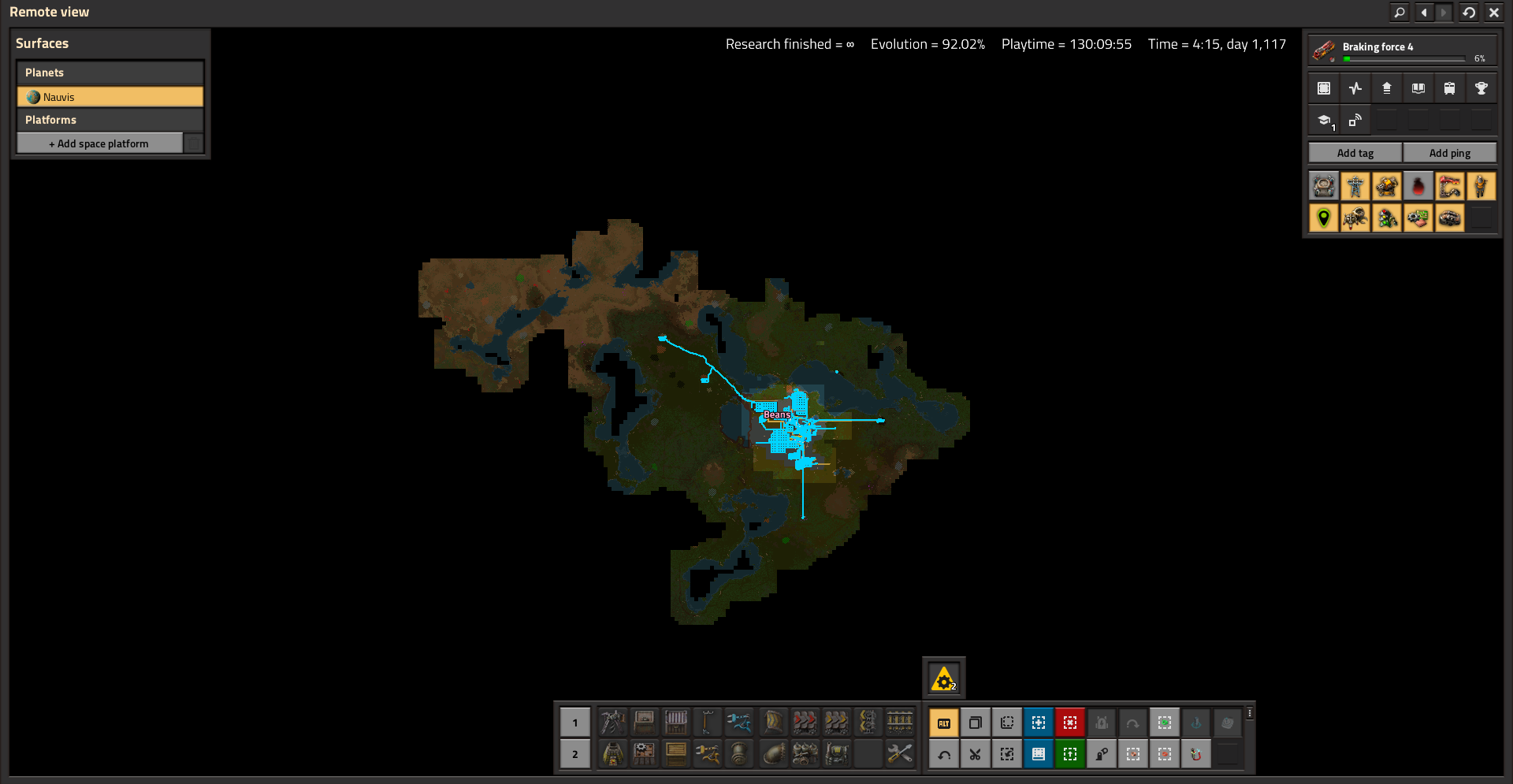The height and width of the screenshot is (784, 1513).
Task: Collapse the Planets section header
Action: 110,72
